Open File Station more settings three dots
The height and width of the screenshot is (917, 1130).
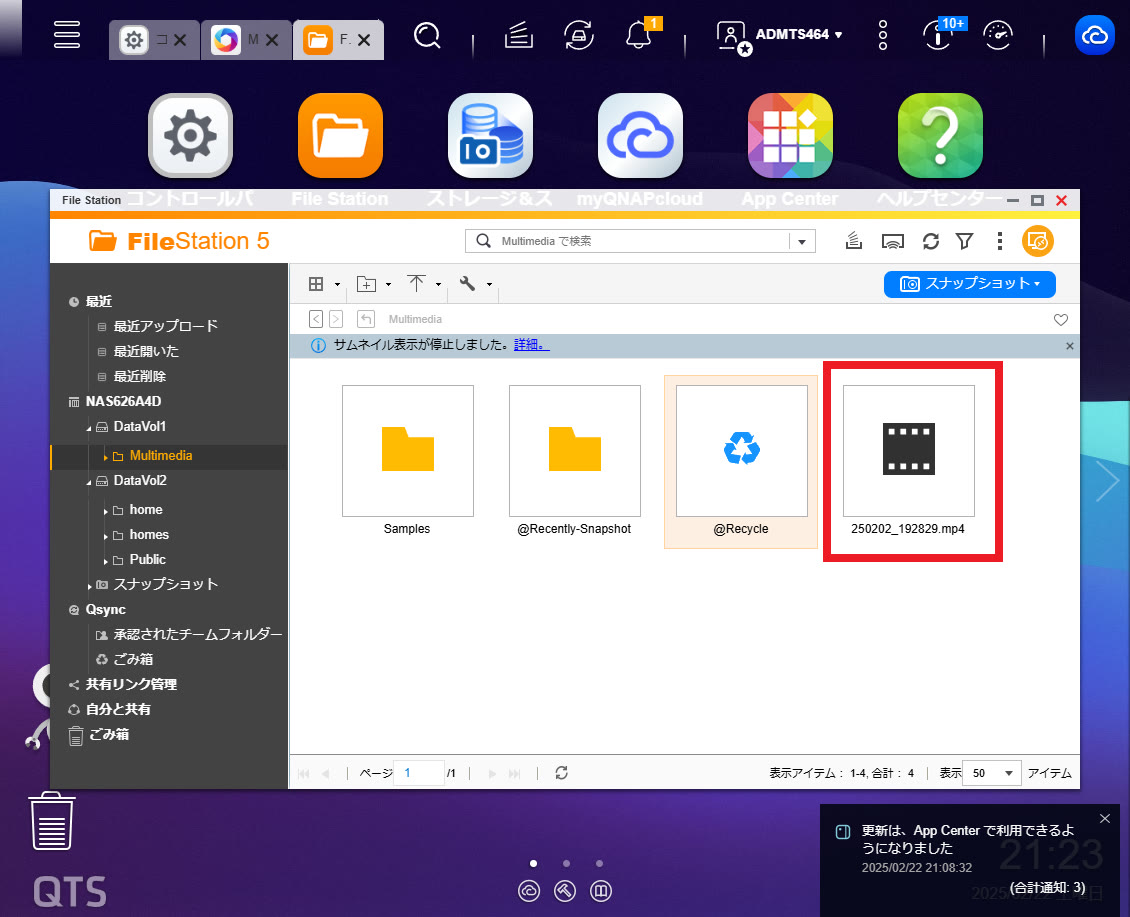coord(999,241)
